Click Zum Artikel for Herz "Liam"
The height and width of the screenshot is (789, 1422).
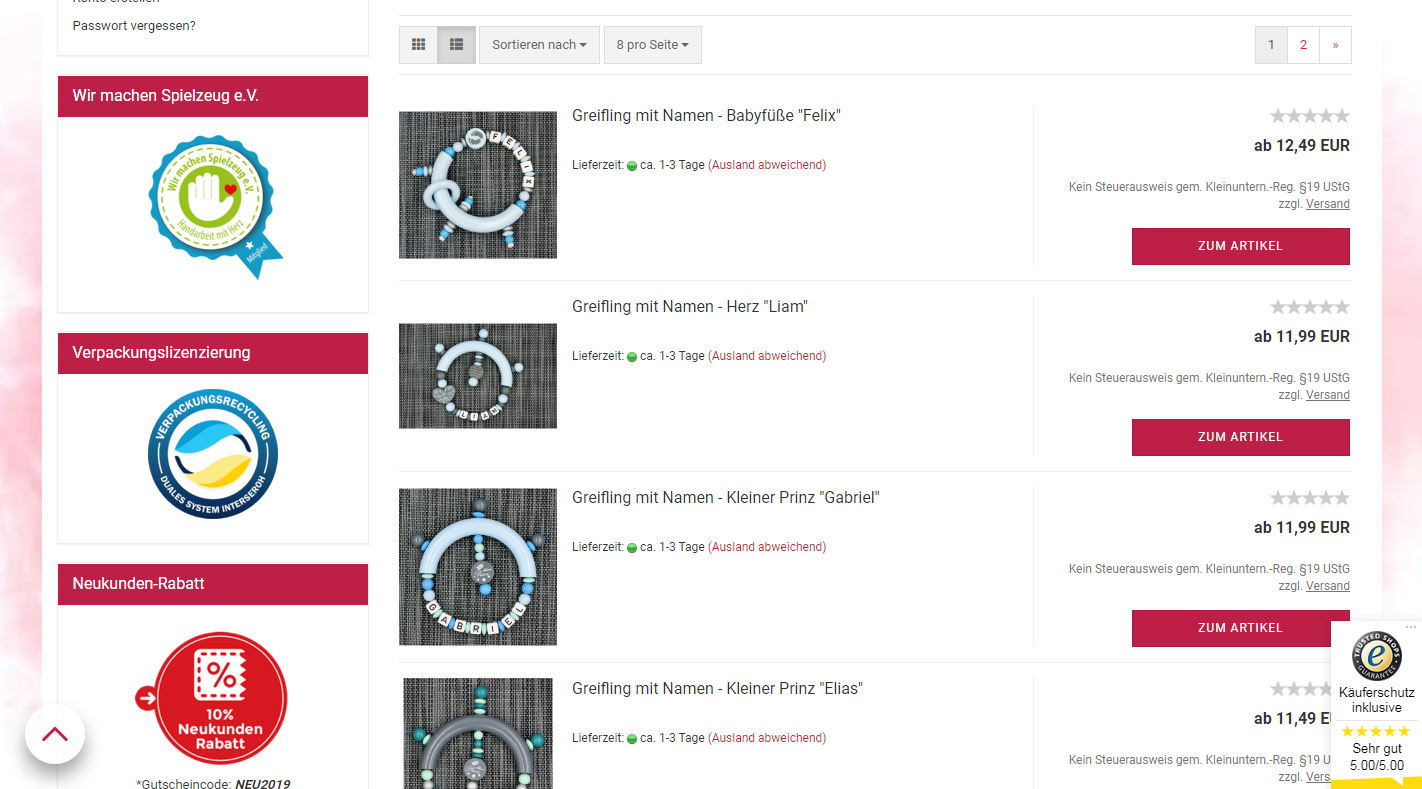click(x=1240, y=437)
